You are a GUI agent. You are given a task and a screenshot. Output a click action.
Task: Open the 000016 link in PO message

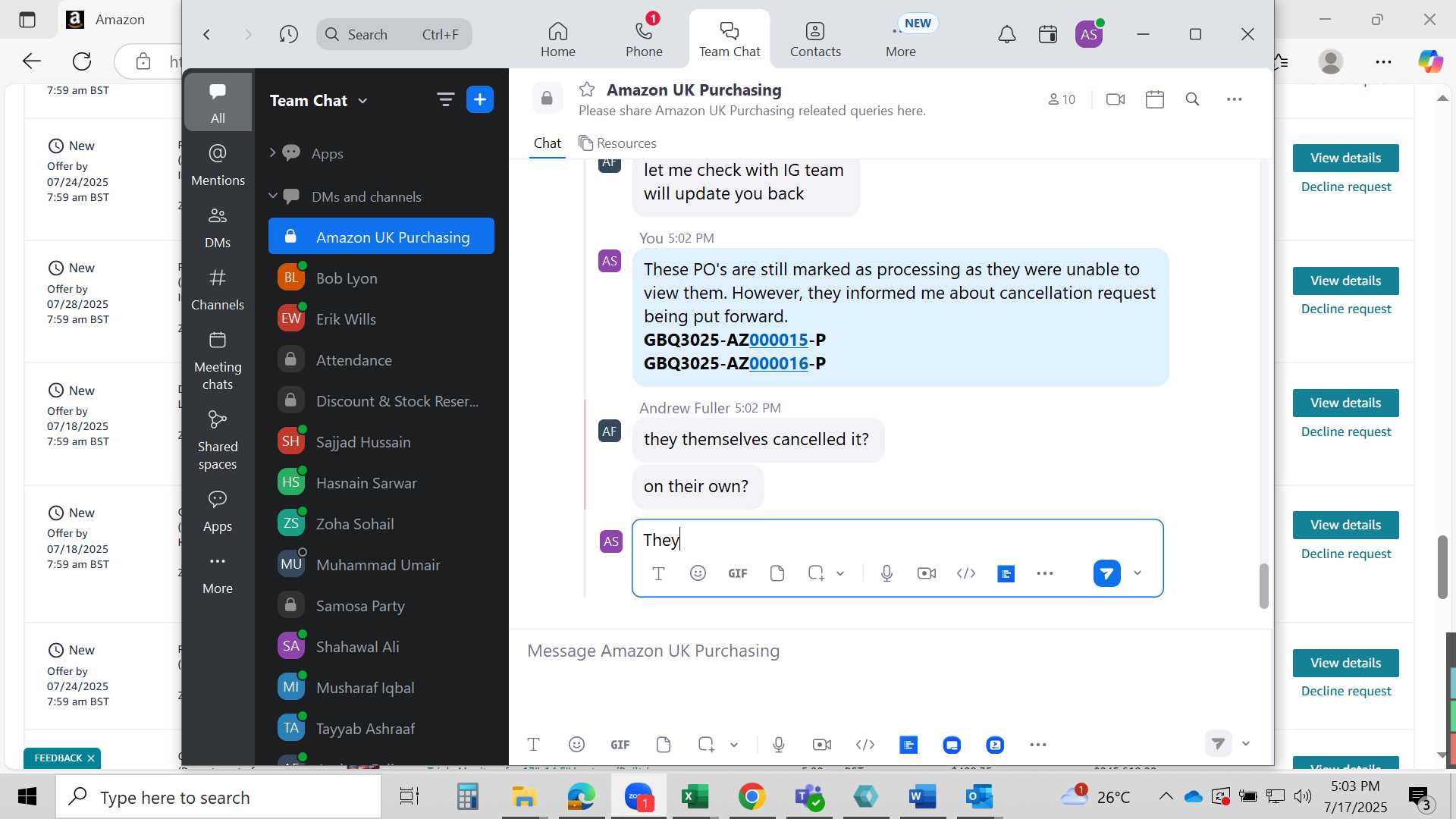click(779, 363)
